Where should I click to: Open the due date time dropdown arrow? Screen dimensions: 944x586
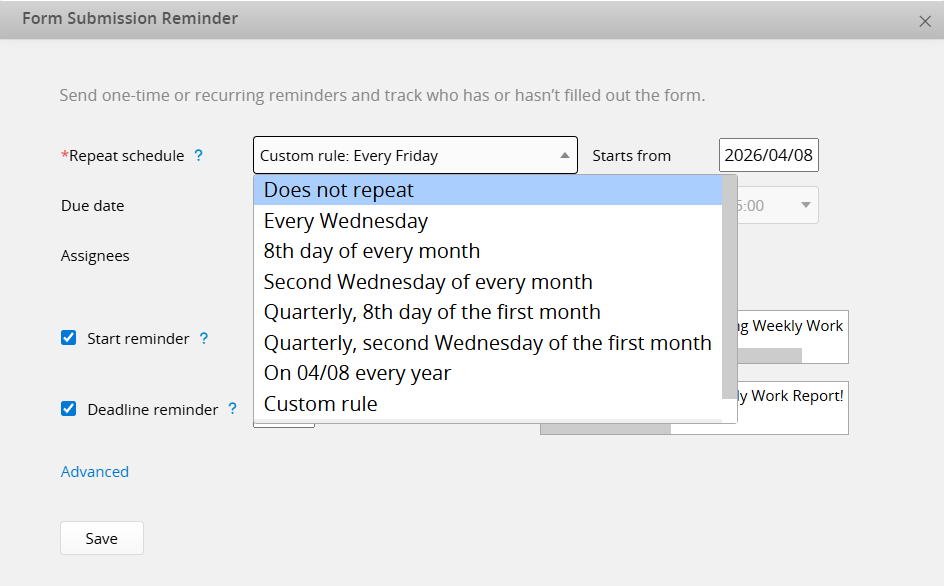(805, 206)
